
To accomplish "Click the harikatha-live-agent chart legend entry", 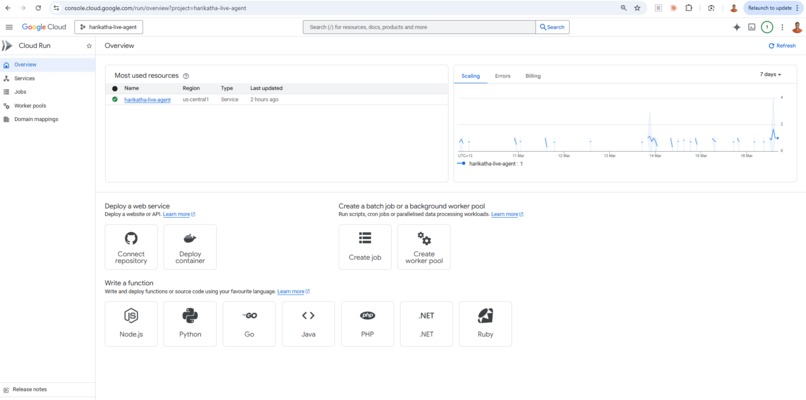I will [490, 163].
